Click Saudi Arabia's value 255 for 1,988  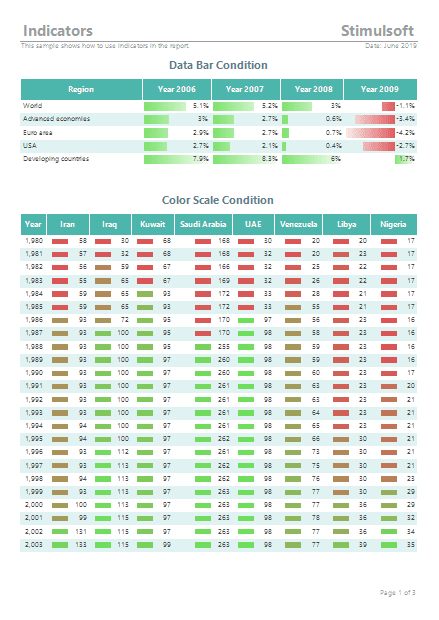(224, 346)
